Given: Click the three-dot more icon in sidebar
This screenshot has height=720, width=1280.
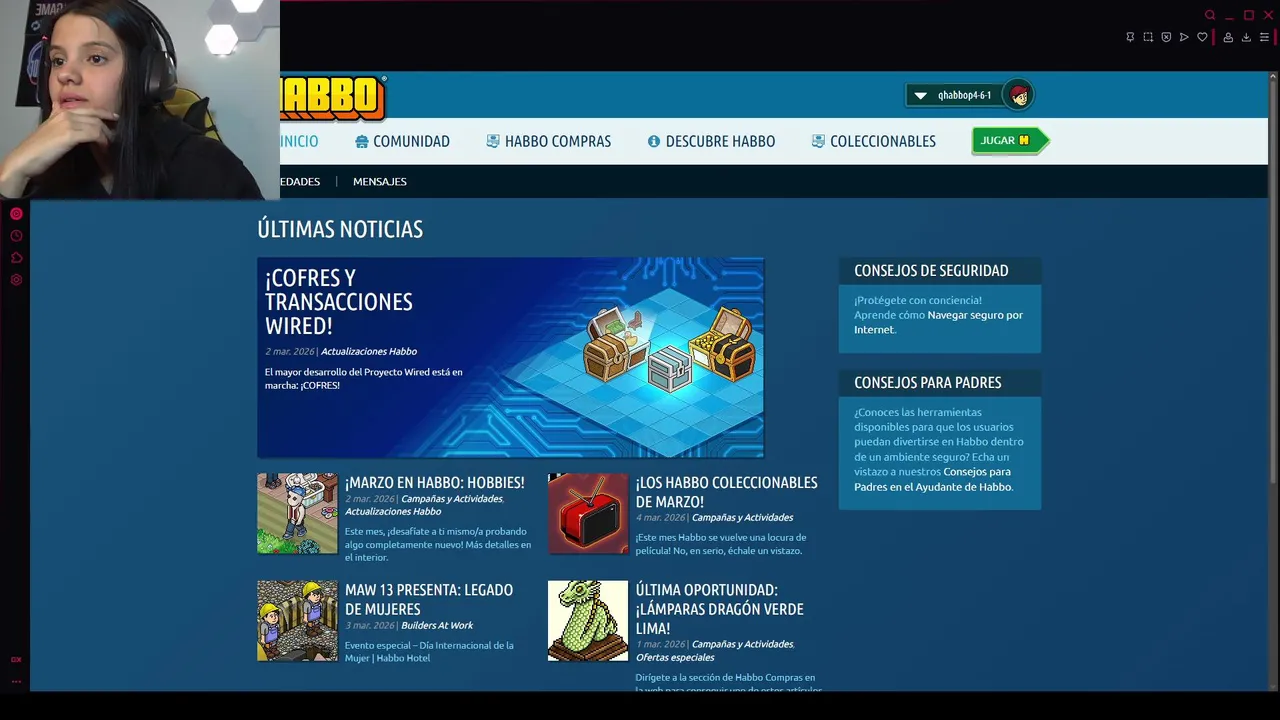Looking at the screenshot, I should click(16, 681).
